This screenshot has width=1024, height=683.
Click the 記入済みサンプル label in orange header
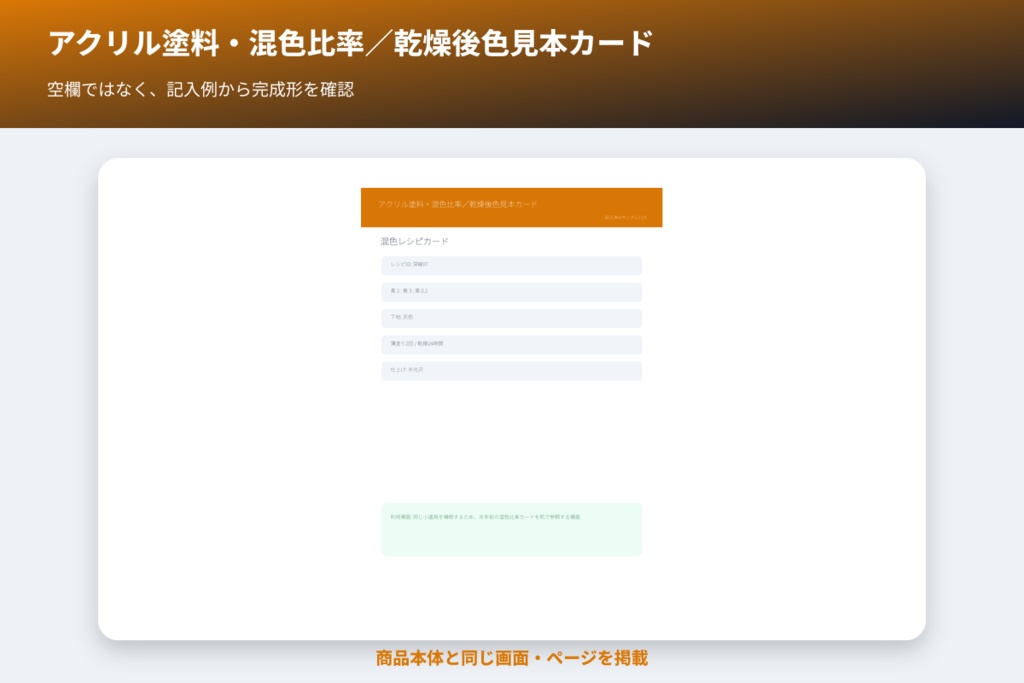pyautogui.click(x=626, y=217)
